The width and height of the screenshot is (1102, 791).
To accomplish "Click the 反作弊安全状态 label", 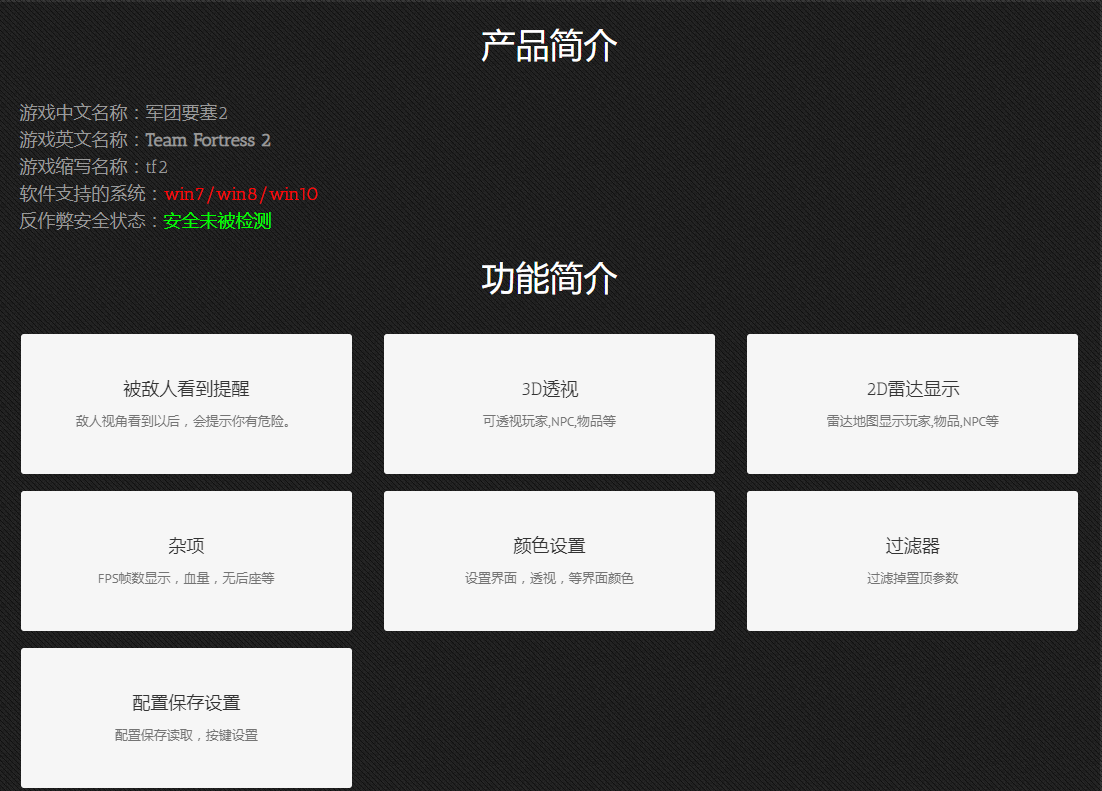I will (x=82, y=221).
